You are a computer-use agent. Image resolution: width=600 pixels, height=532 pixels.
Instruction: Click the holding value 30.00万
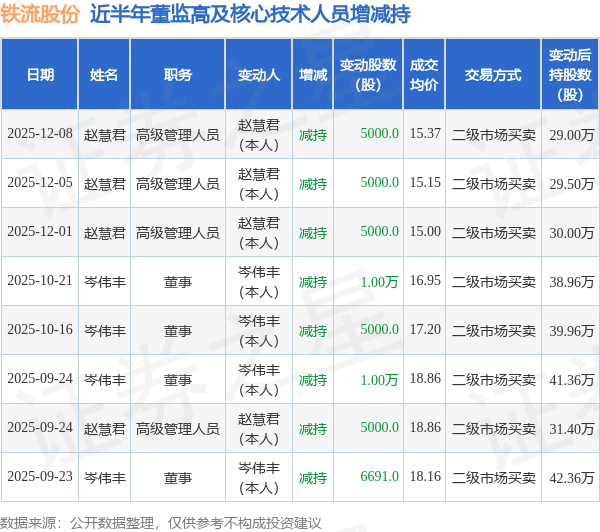[x=572, y=233]
